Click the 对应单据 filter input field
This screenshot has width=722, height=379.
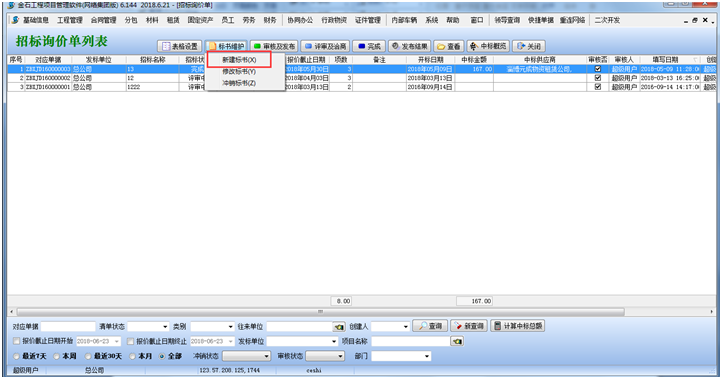68,327
